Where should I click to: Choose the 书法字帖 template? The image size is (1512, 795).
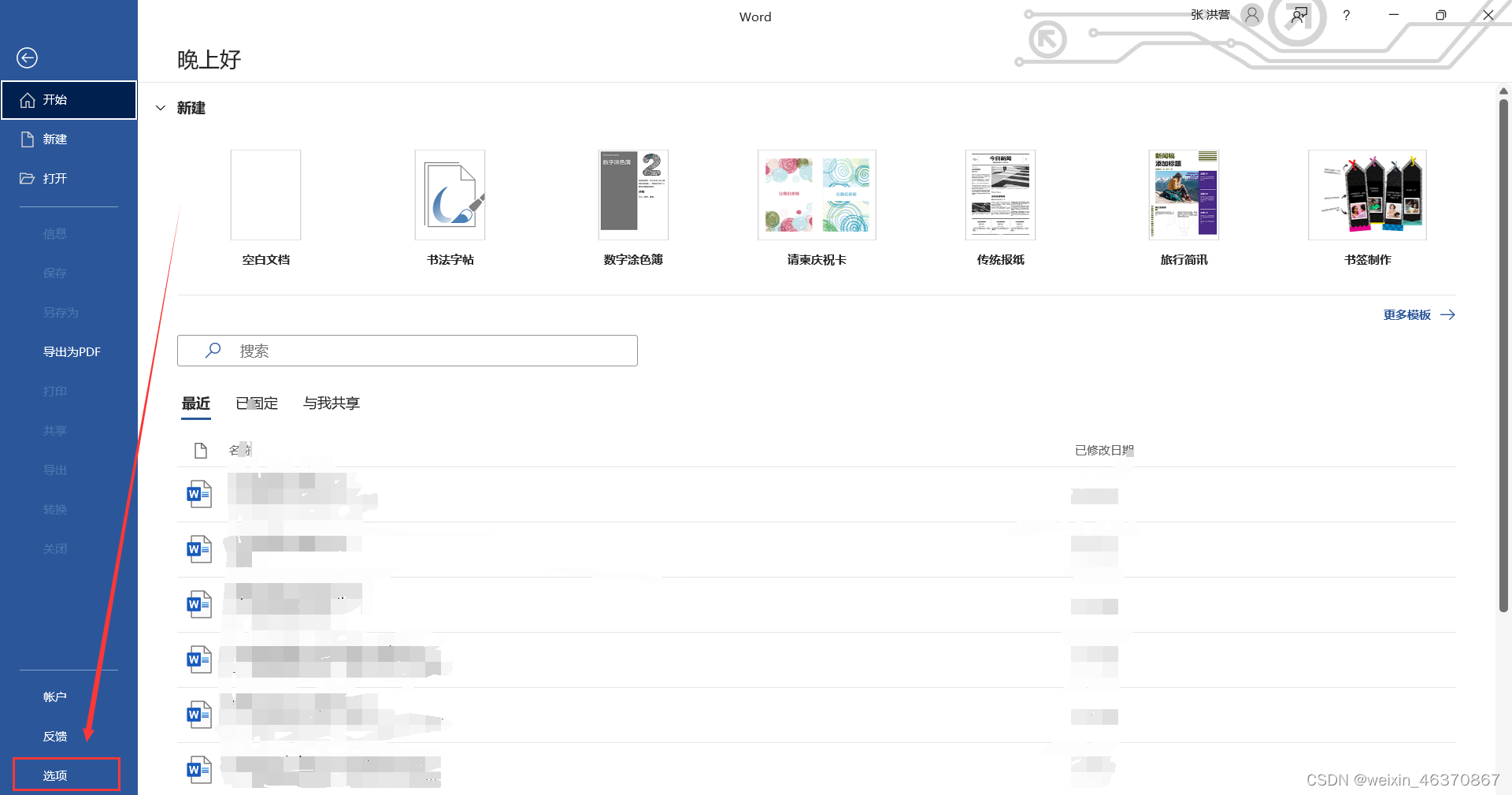click(x=450, y=208)
